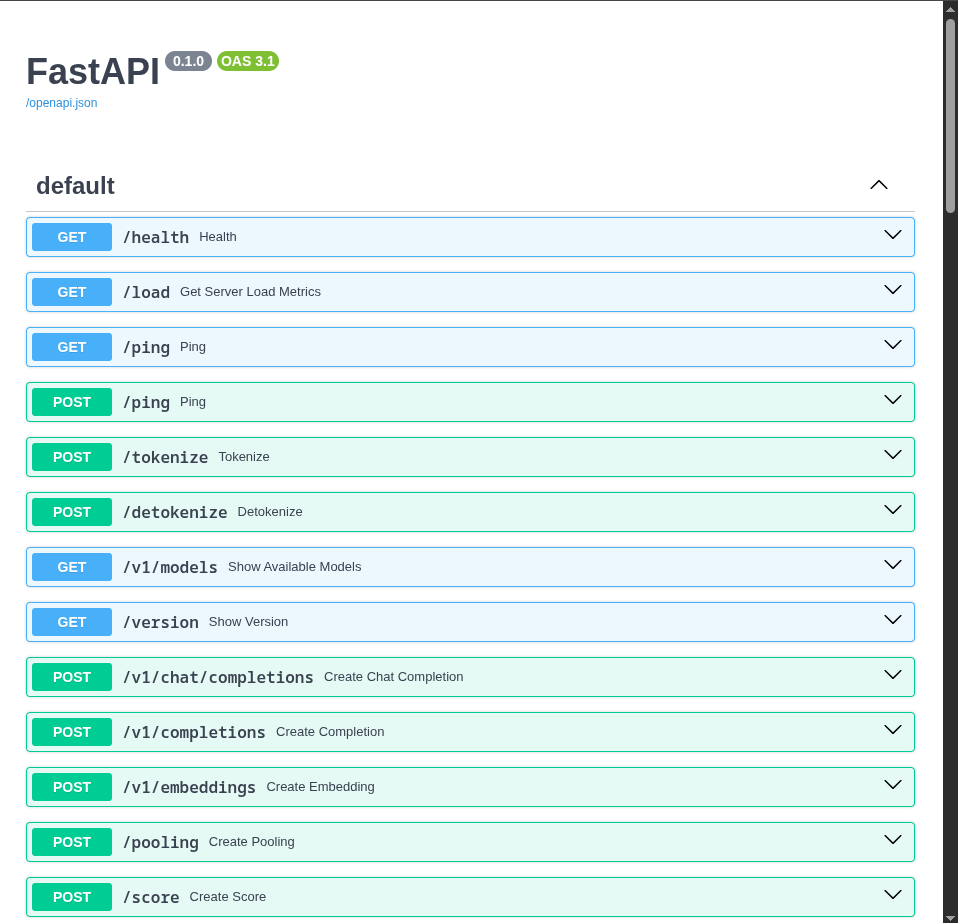Click the /health endpoint path

(156, 237)
